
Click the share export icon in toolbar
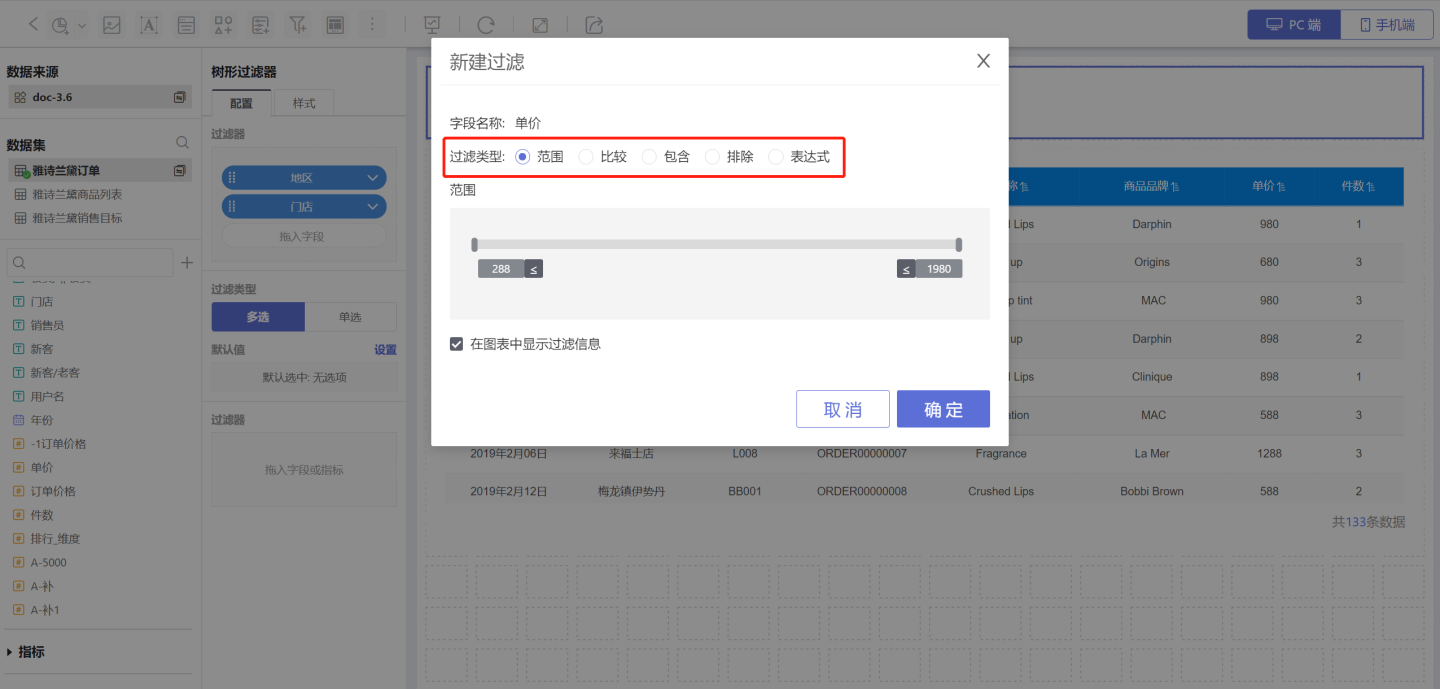[594, 25]
